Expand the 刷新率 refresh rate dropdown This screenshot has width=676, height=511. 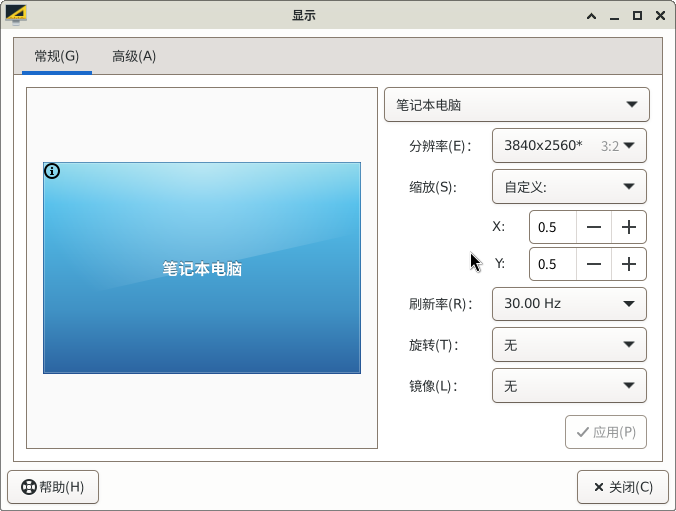[568, 304]
